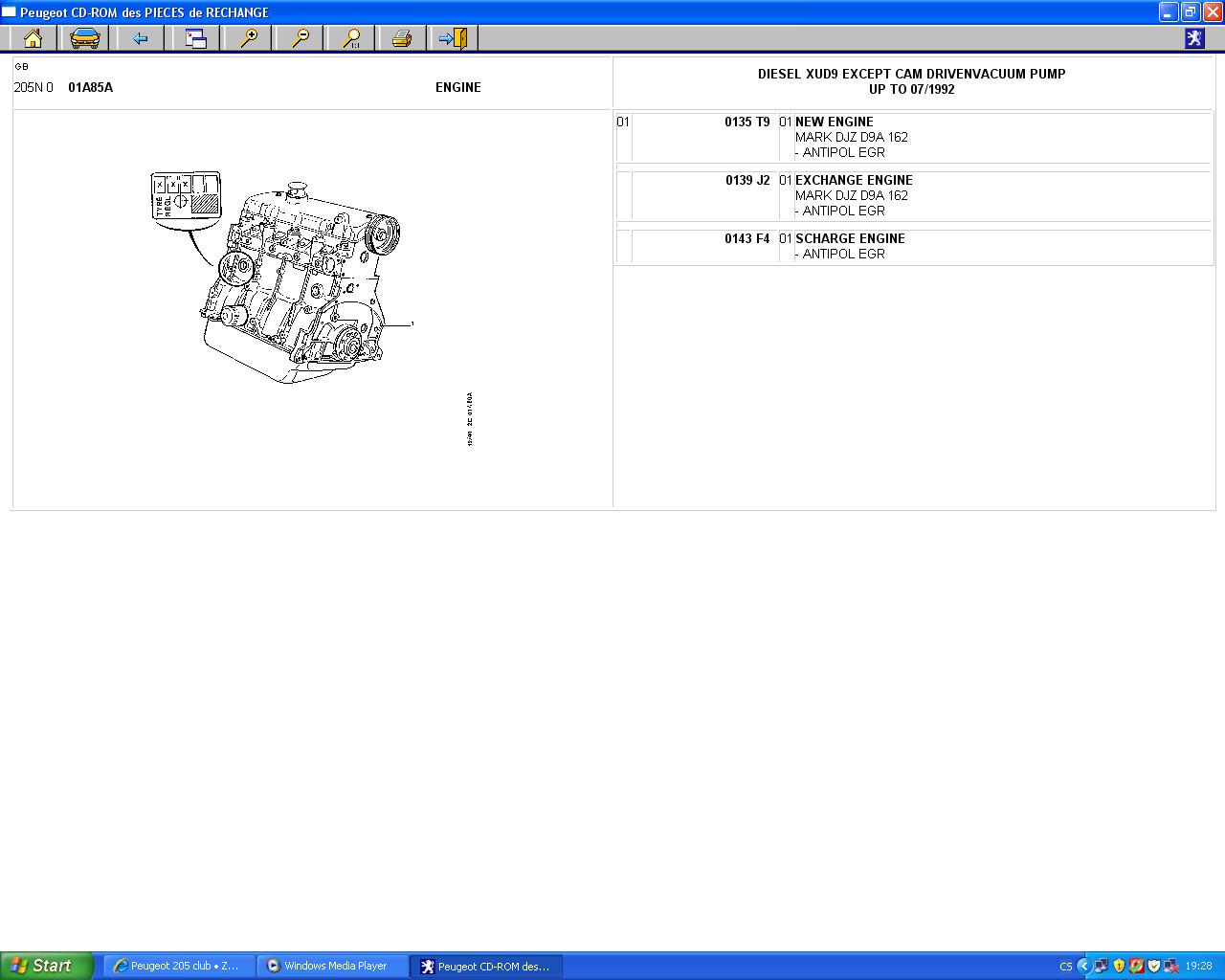The height and width of the screenshot is (980, 1225).
Task: Zoom in with the plus magnifier
Action: click(x=249, y=38)
